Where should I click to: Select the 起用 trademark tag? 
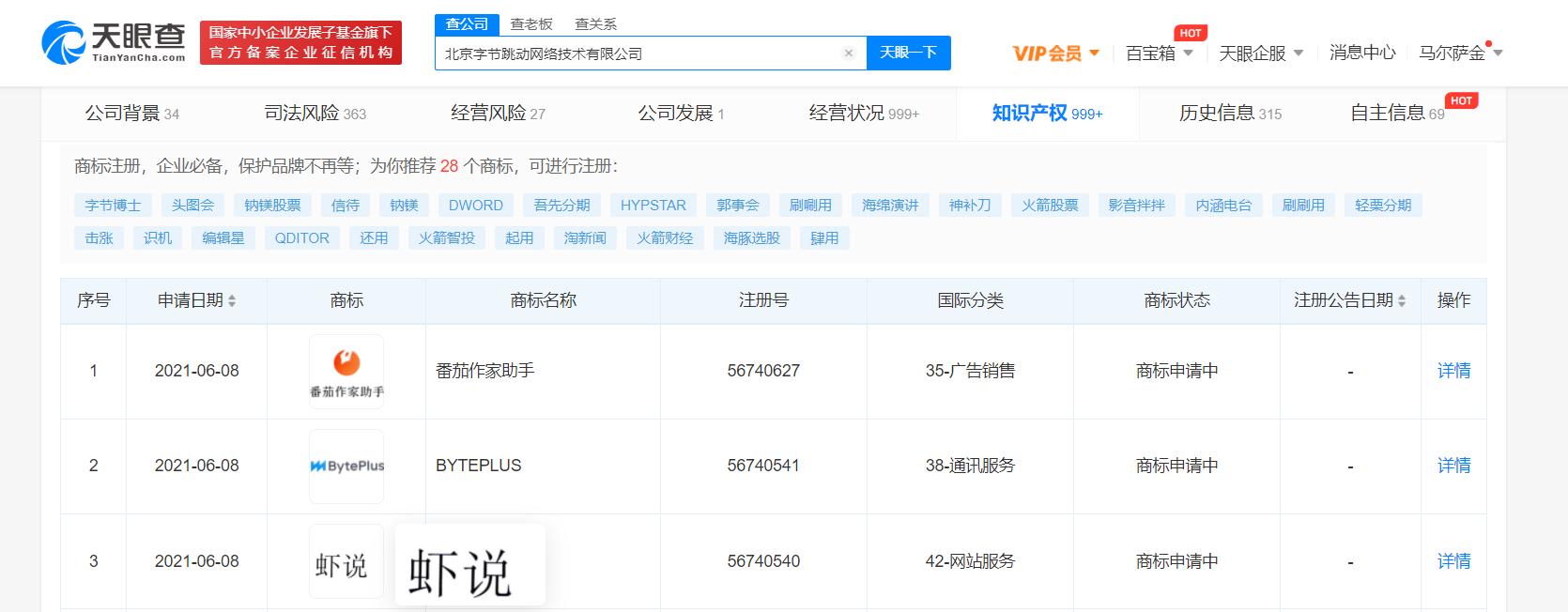[x=519, y=238]
